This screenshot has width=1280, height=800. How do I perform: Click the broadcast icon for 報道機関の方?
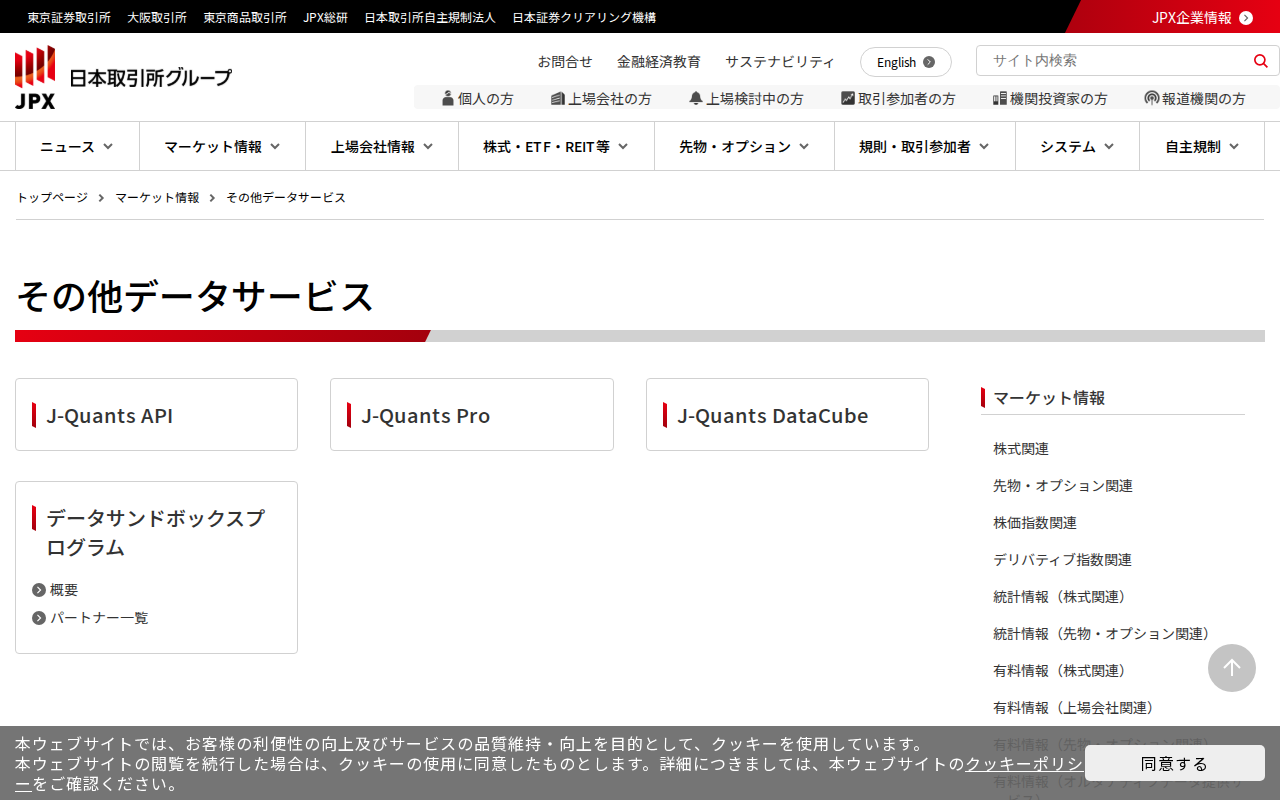click(1152, 98)
